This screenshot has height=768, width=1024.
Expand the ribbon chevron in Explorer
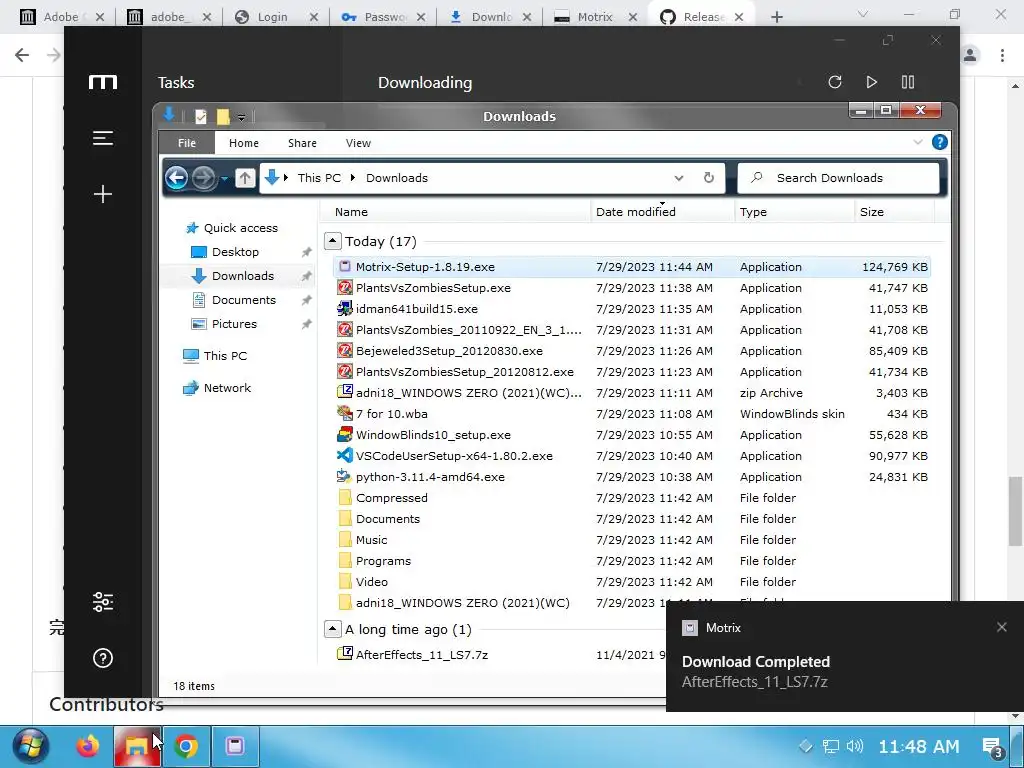click(x=918, y=142)
